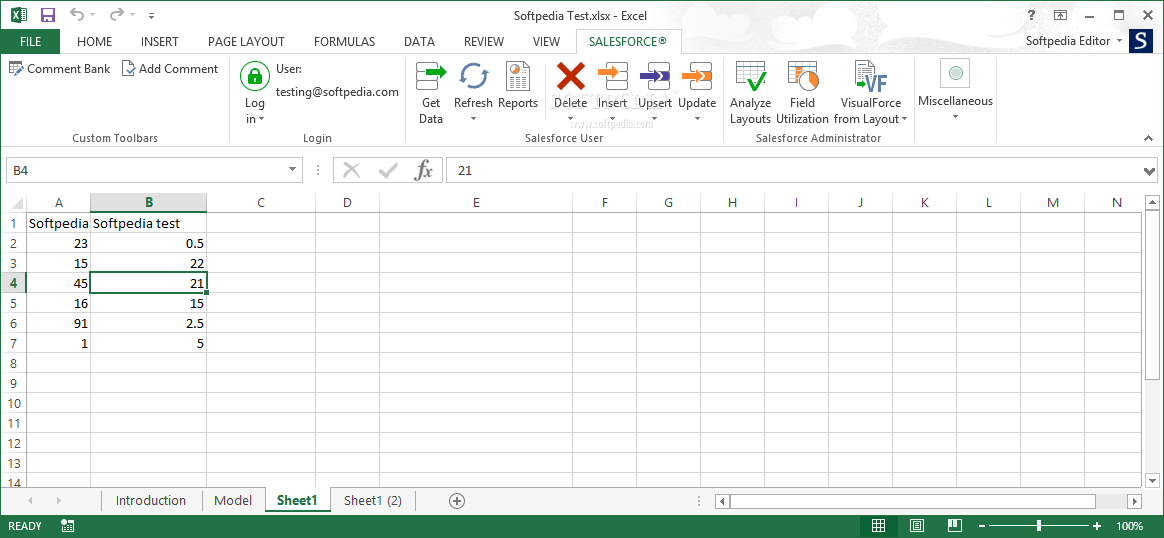Select row 6 header
This screenshot has width=1164, height=538.
13,324
